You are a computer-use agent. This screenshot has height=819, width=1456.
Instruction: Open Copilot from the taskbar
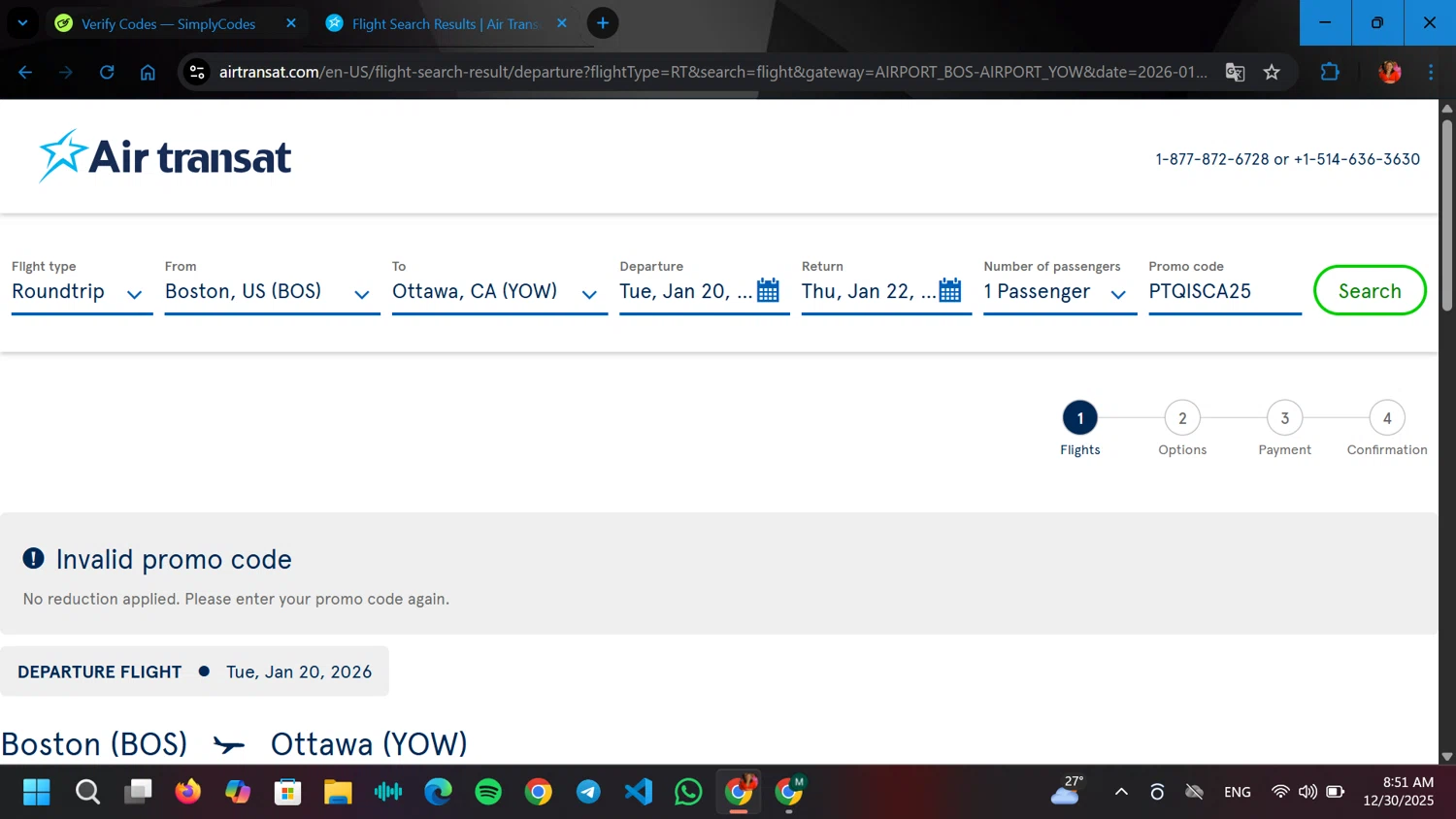click(x=238, y=792)
